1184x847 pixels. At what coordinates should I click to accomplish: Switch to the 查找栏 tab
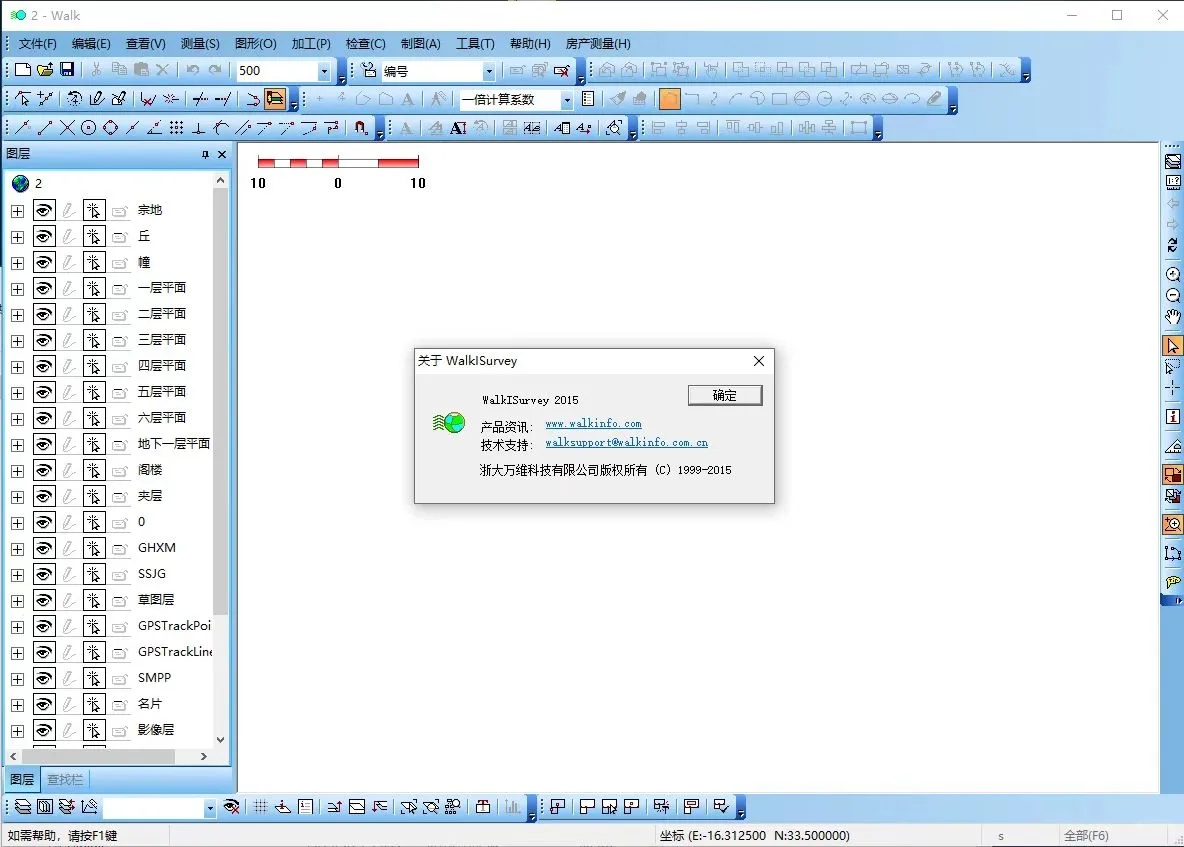[x=65, y=779]
